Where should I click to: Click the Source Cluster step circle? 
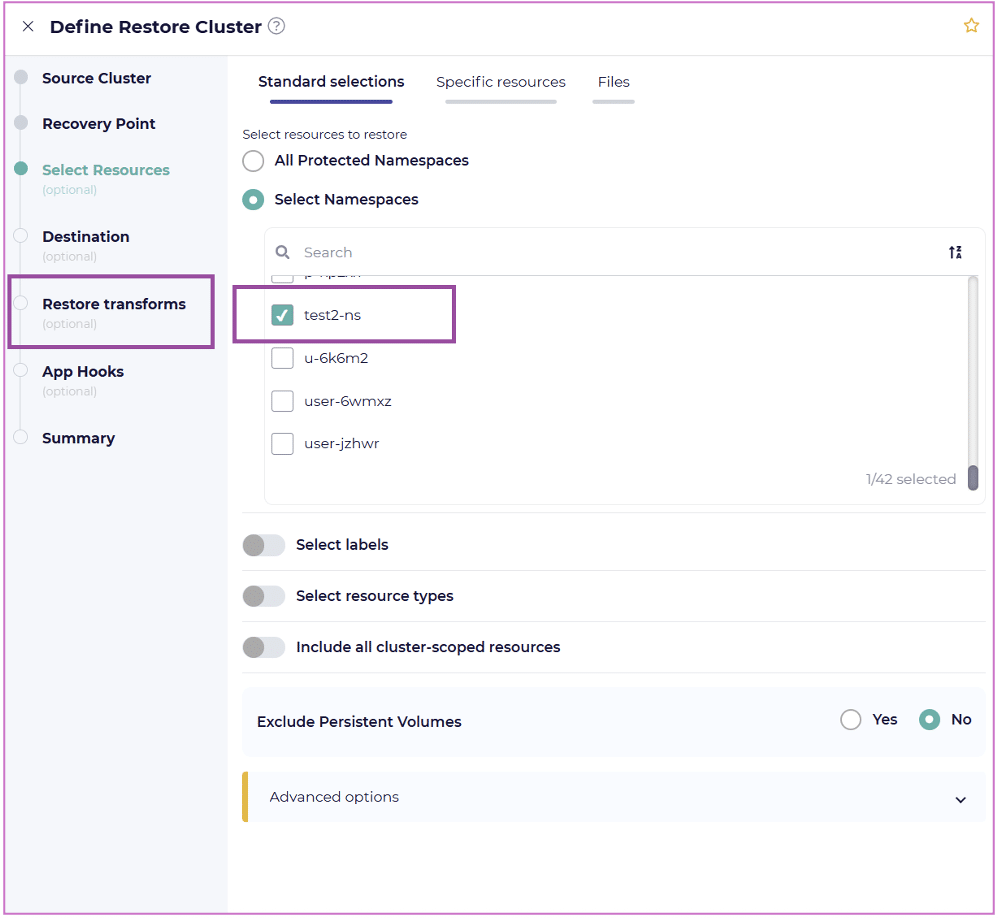point(21,77)
